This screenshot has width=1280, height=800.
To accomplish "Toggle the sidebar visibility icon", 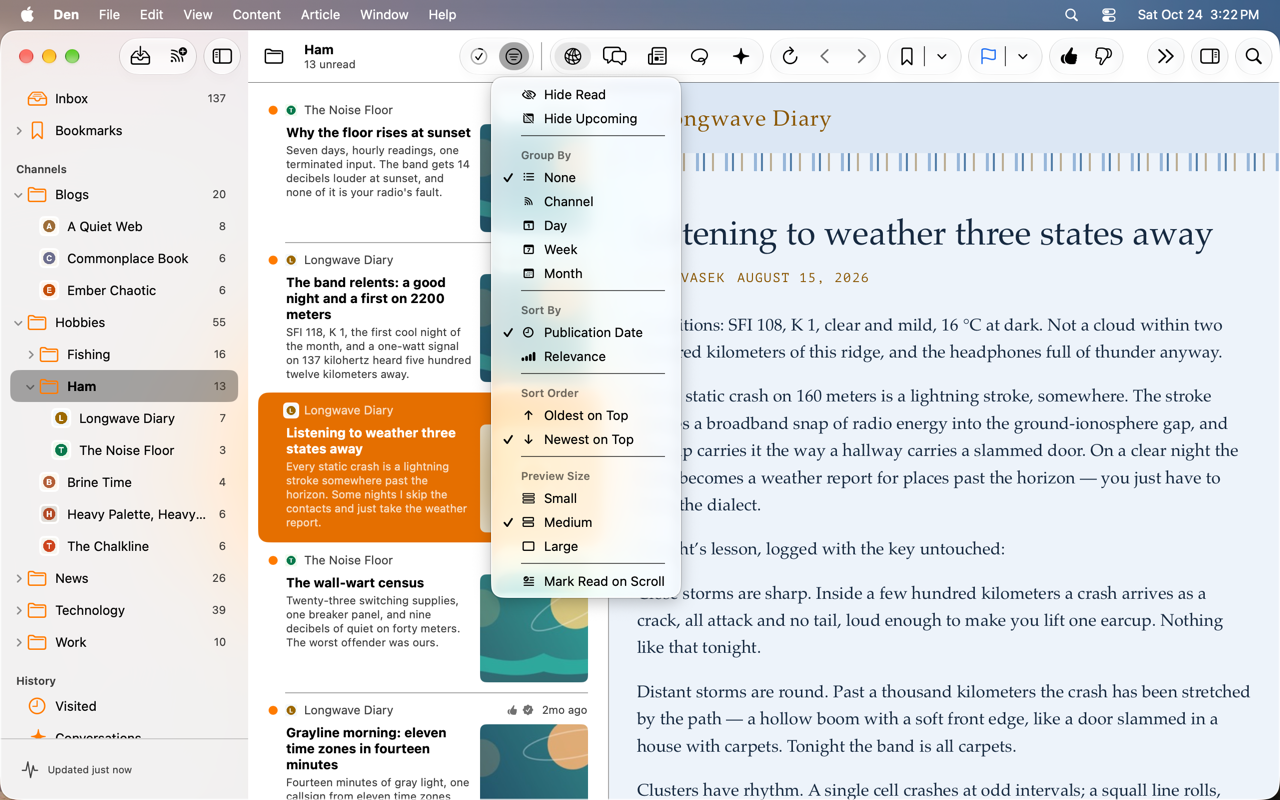I will [x=222, y=57].
